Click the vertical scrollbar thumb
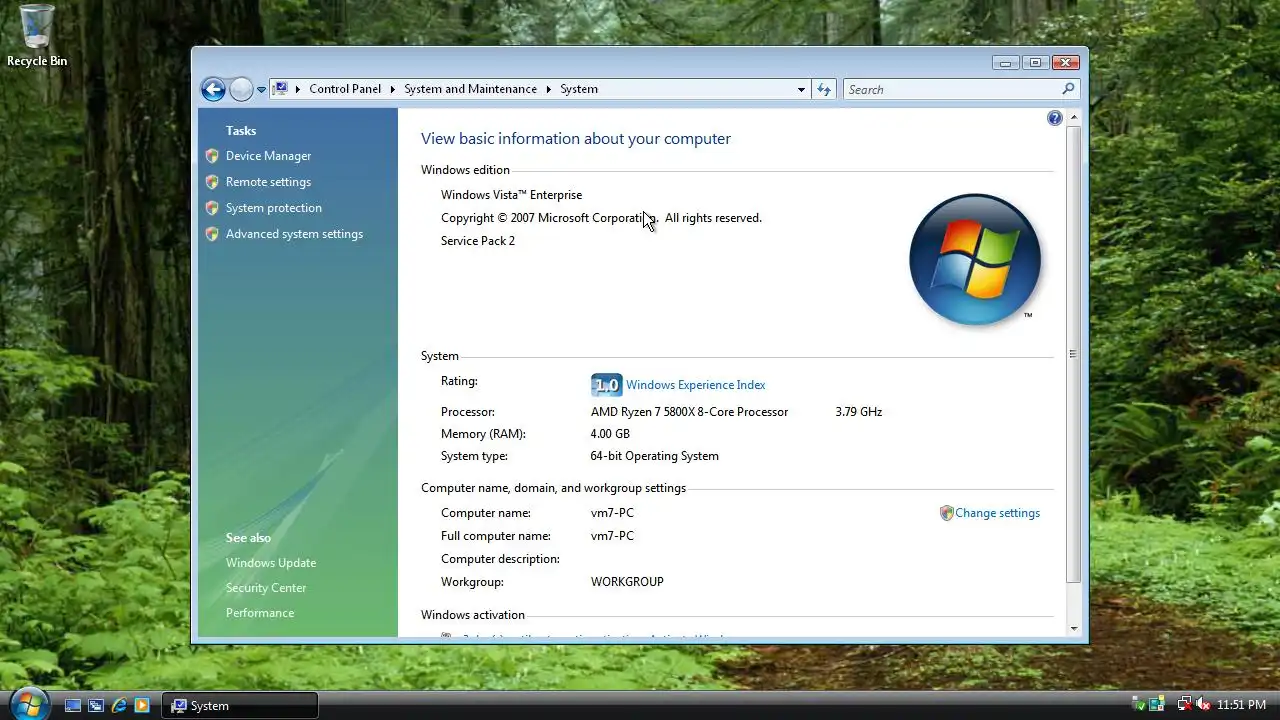1280x720 pixels. [x=1074, y=354]
